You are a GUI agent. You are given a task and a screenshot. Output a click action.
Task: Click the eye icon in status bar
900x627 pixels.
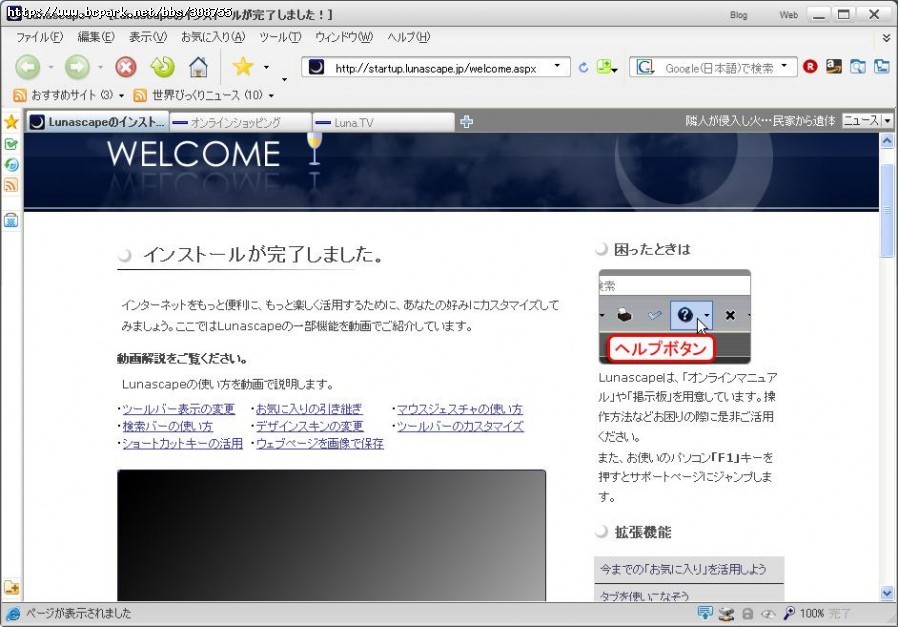point(768,614)
